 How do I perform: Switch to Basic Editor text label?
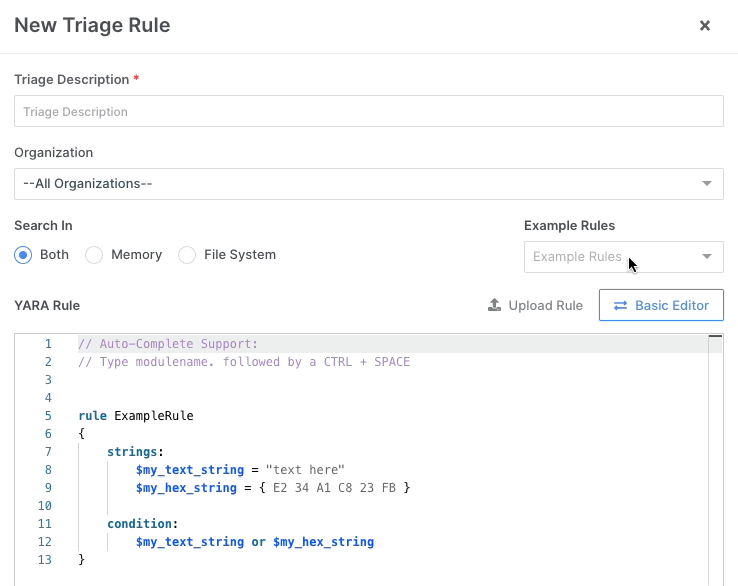[x=673, y=305]
